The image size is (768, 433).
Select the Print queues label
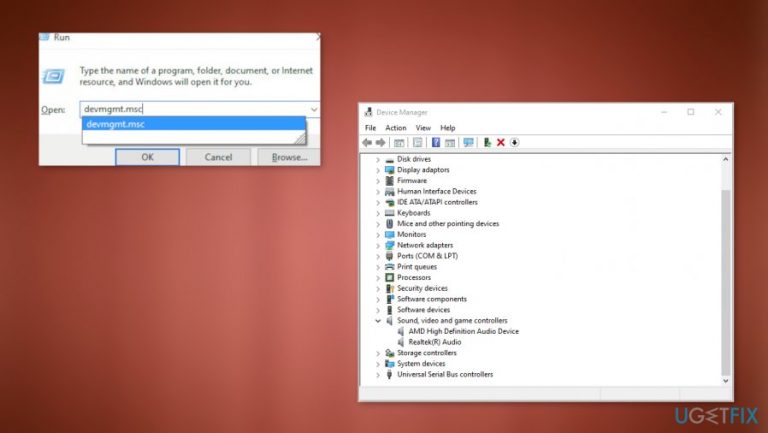(x=417, y=267)
